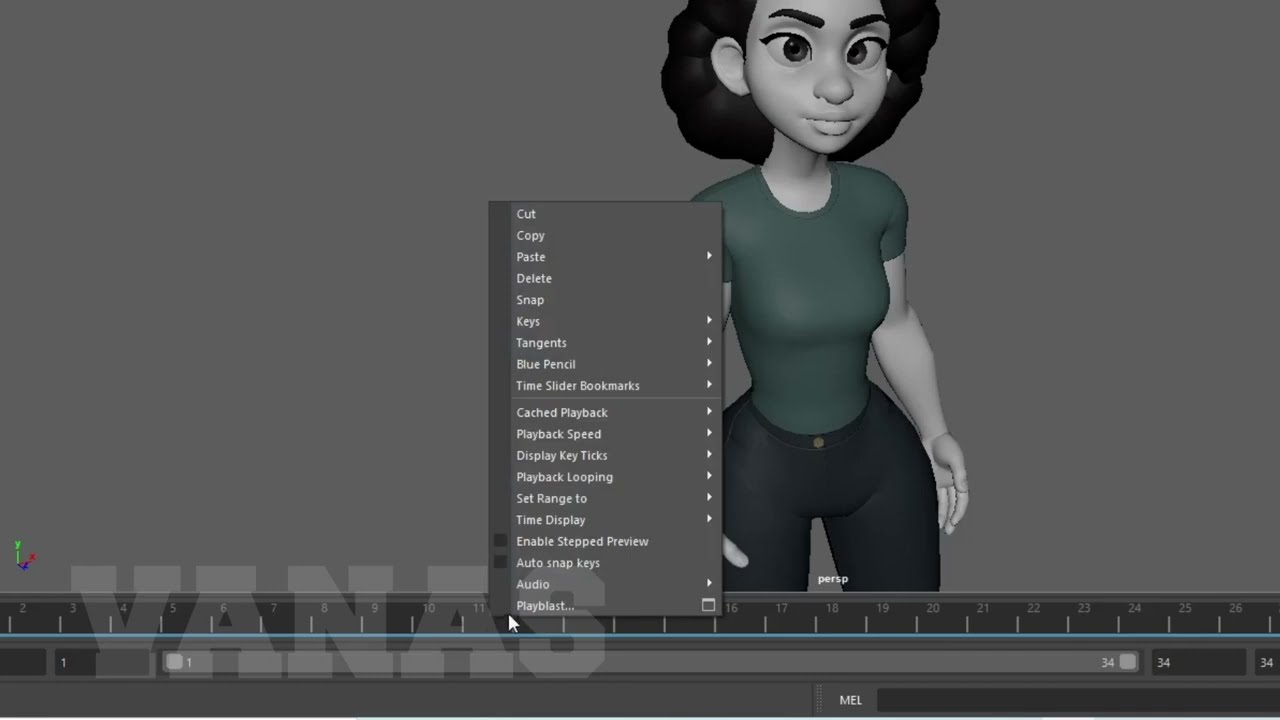Open the Blue Pencil submenu
The width and height of the screenshot is (1280, 720).
605,365
